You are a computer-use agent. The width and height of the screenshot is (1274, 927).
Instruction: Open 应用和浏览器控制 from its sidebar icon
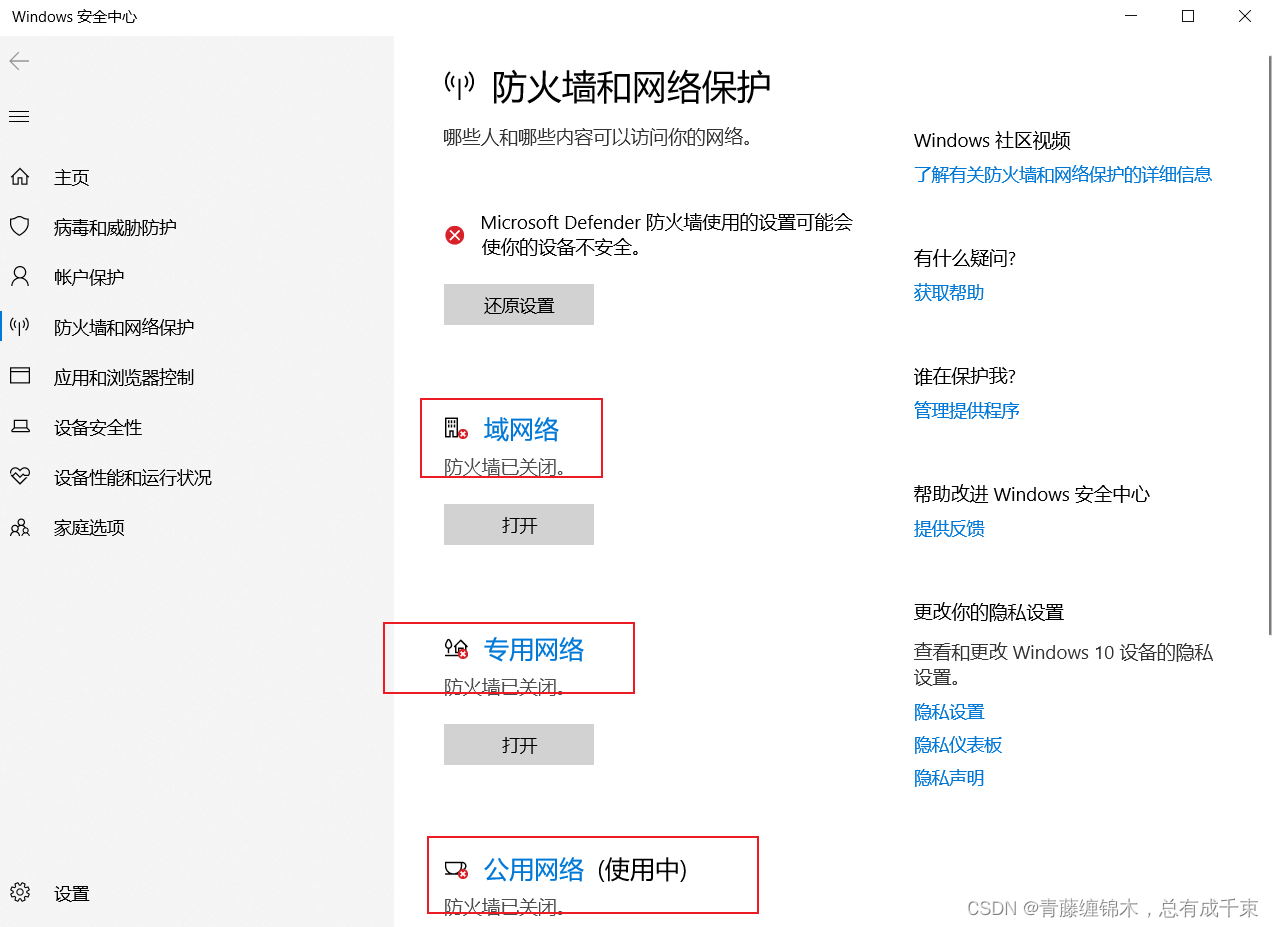point(20,376)
